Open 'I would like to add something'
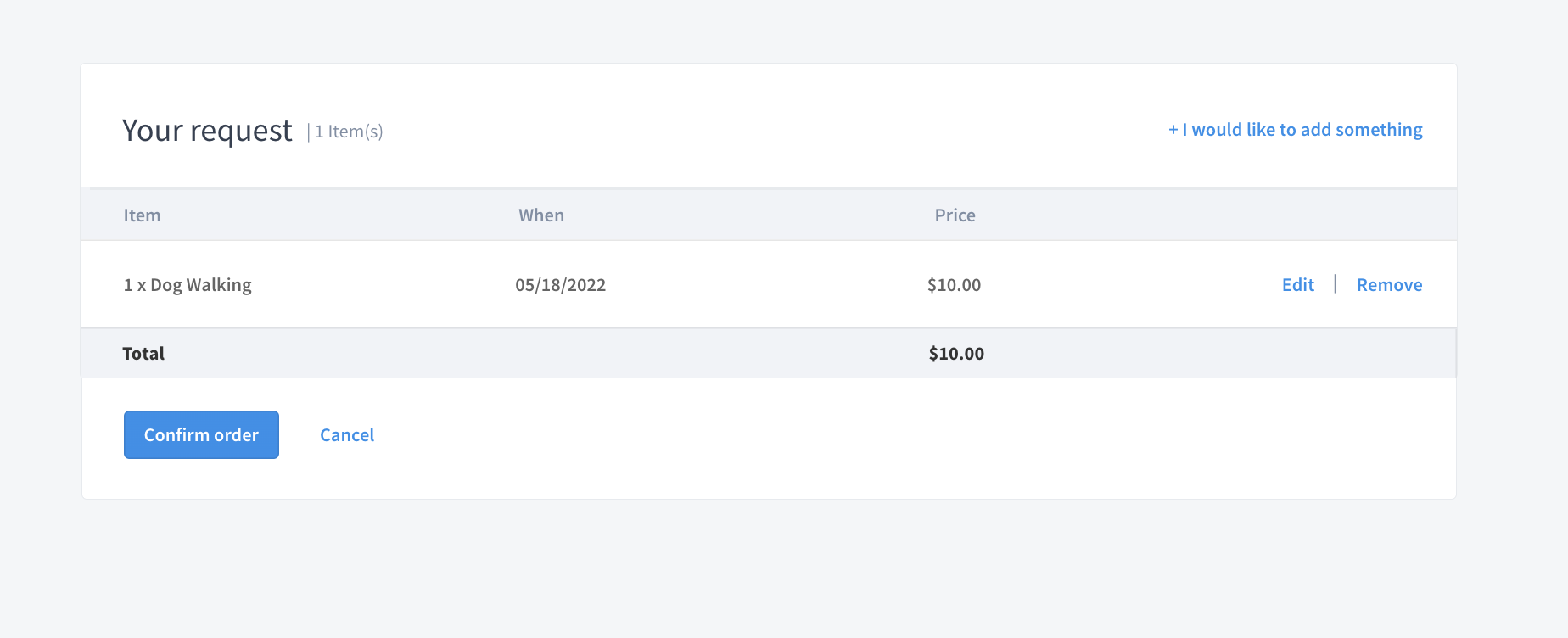 [x=1295, y=130]
